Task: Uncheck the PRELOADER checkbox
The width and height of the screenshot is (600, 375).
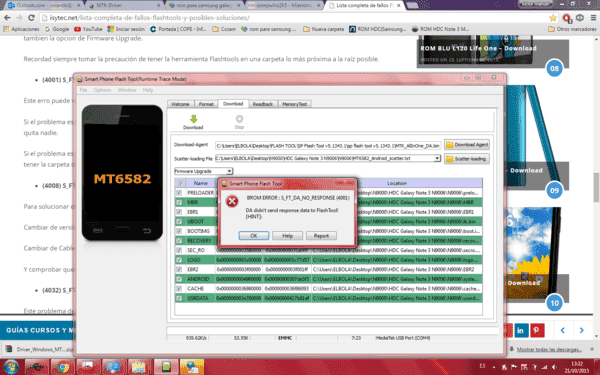Action: pyautogui.click(x=179, y=193)
